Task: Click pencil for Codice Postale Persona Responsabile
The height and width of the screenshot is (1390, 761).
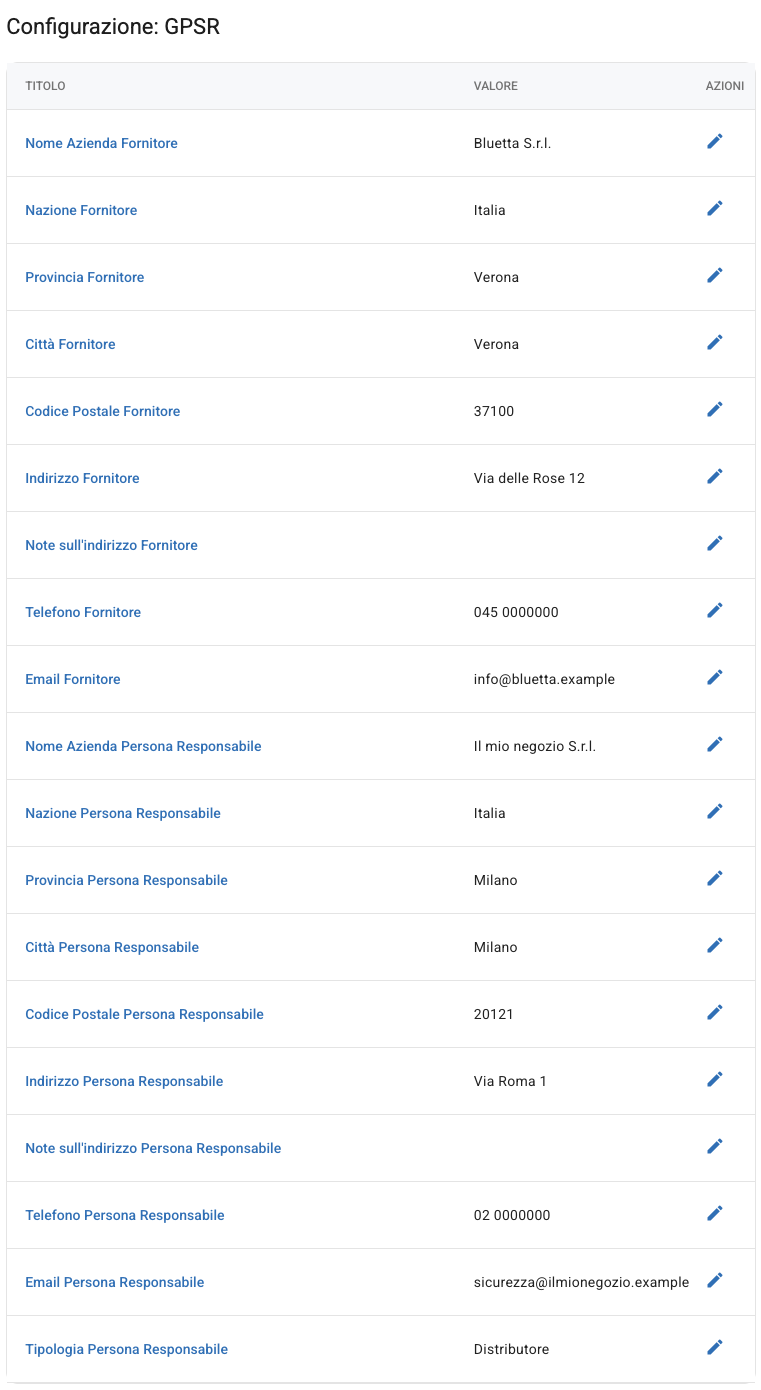Action: 714,1013
